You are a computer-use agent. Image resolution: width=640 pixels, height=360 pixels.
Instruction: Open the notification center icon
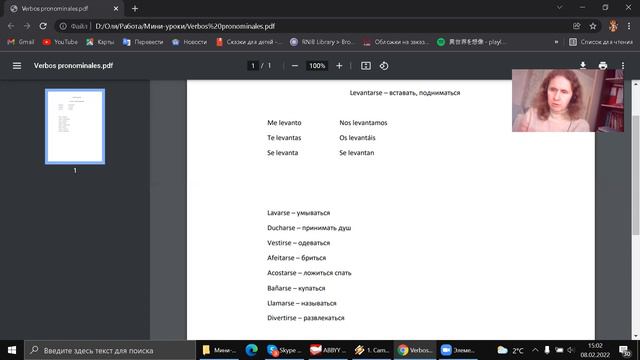click(x=624, y=350)
